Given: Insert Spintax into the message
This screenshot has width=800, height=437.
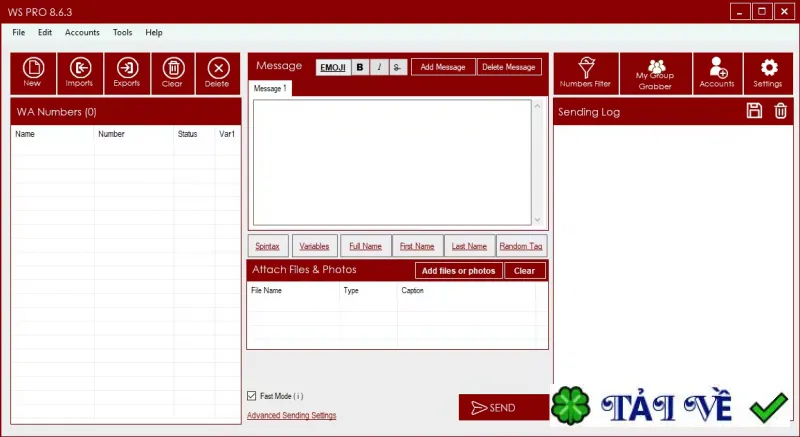Looking at the screenshot, I should click(268, 246).
